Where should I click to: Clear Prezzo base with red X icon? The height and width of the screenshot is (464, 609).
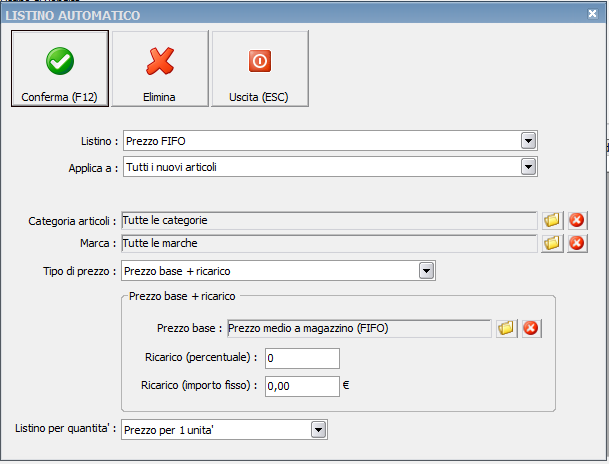point(531,328)
